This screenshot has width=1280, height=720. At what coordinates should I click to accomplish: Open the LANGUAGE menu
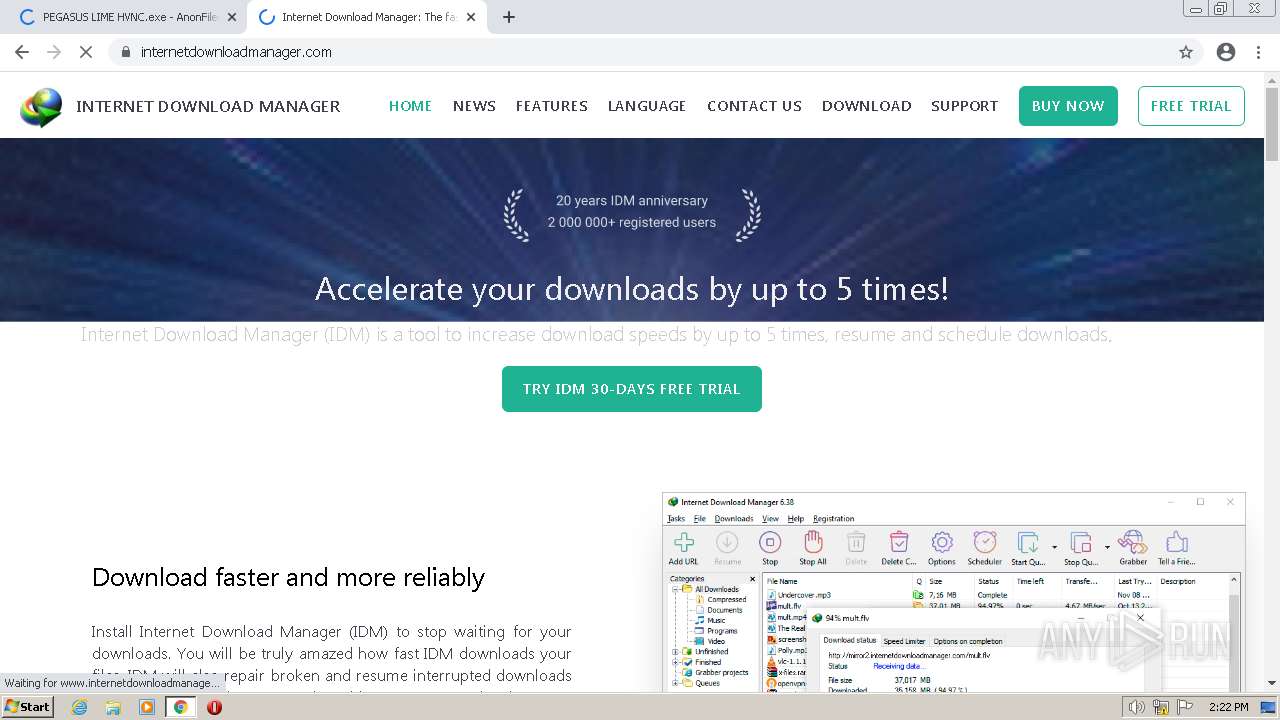point(647,106)
